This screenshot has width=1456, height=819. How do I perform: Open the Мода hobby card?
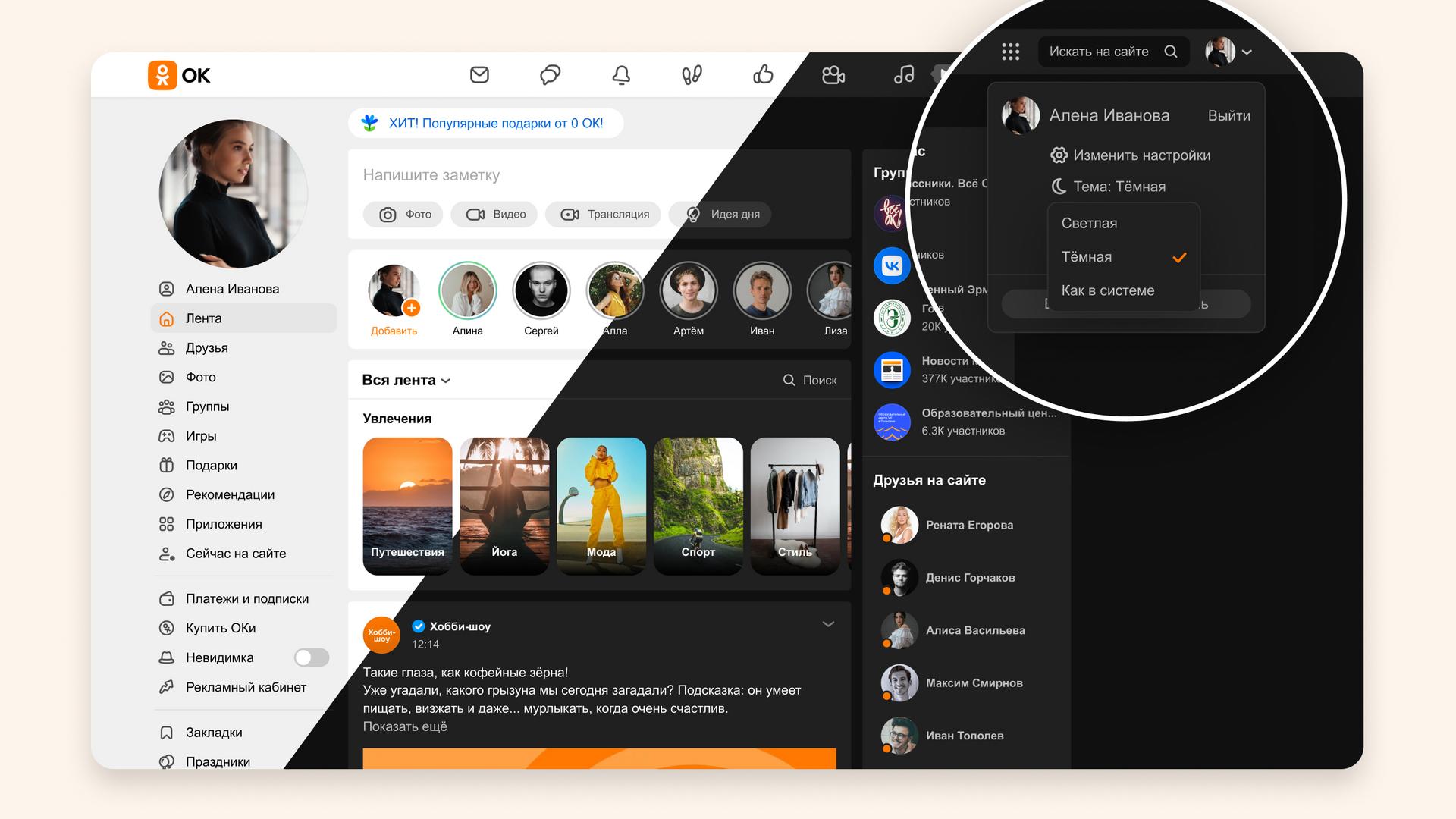pos(601,506)
